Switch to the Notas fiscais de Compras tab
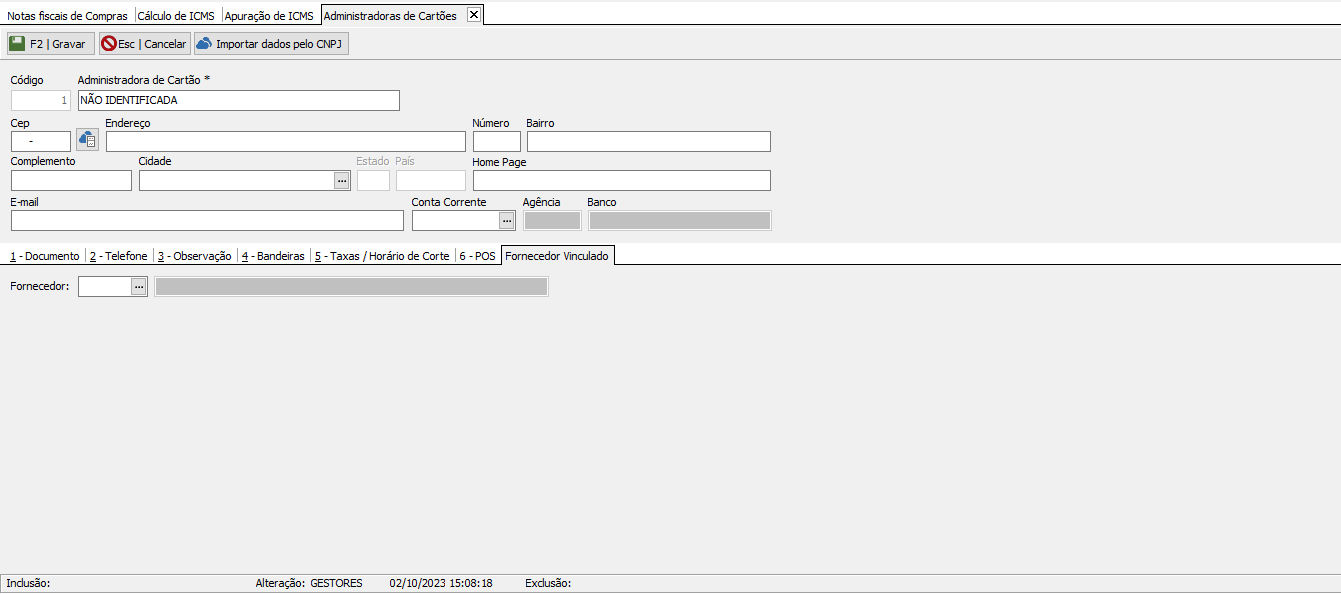The height and width of the screenshot is (594, 1341). (x=67, y=16)
